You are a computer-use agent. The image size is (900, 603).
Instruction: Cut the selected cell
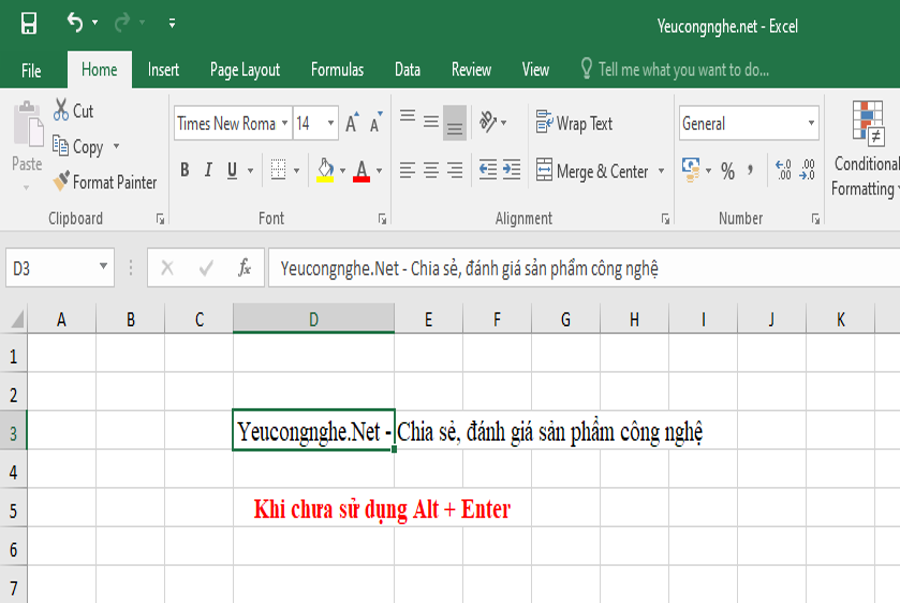[73, 110]
